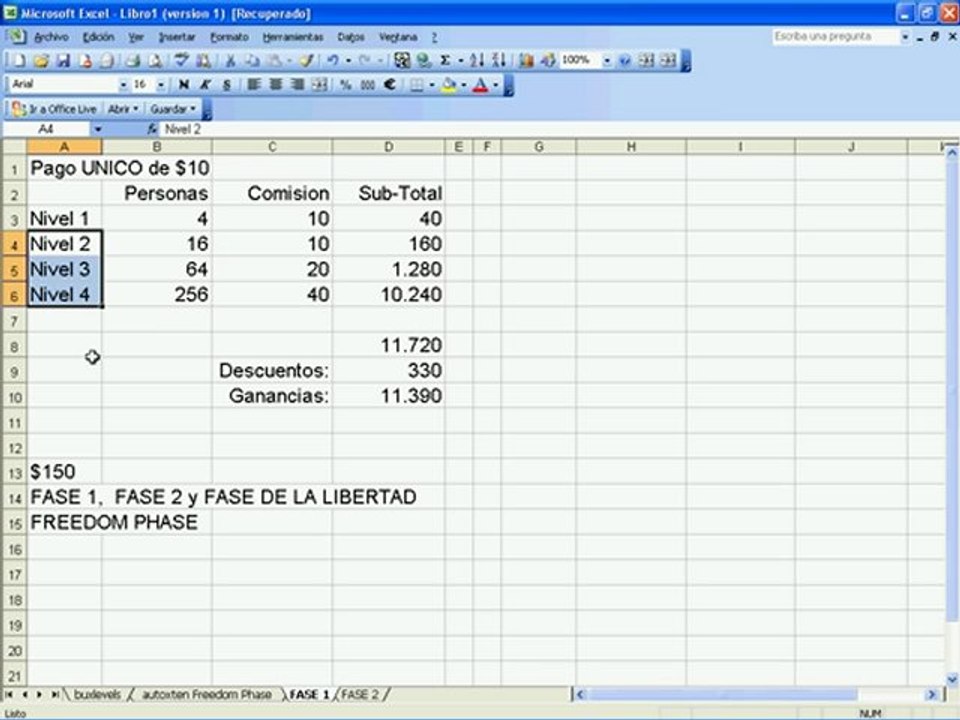960x720 pixels.
Task: Click the Print icon
Action: (132, 61)
